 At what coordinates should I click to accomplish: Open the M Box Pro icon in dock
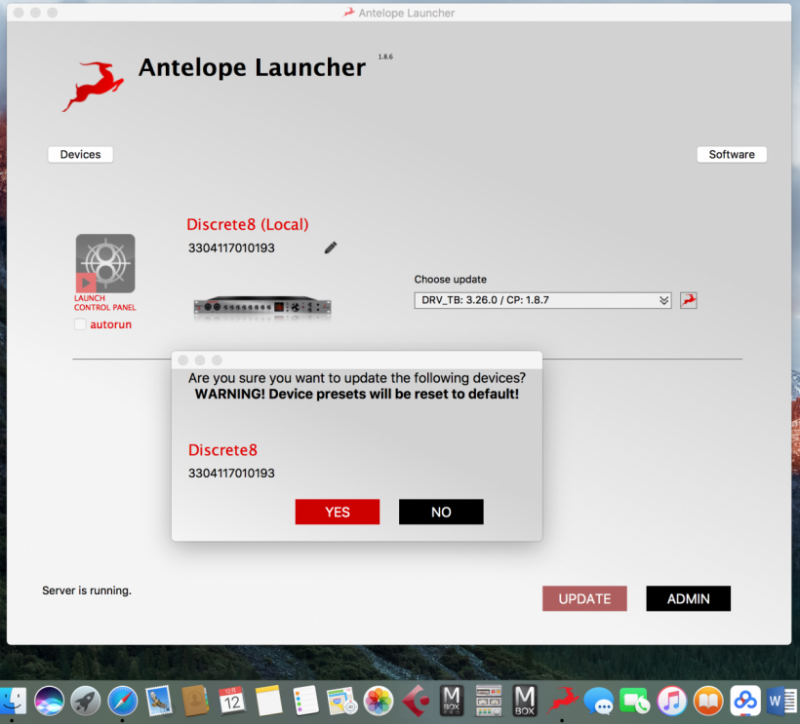[452, 701]
